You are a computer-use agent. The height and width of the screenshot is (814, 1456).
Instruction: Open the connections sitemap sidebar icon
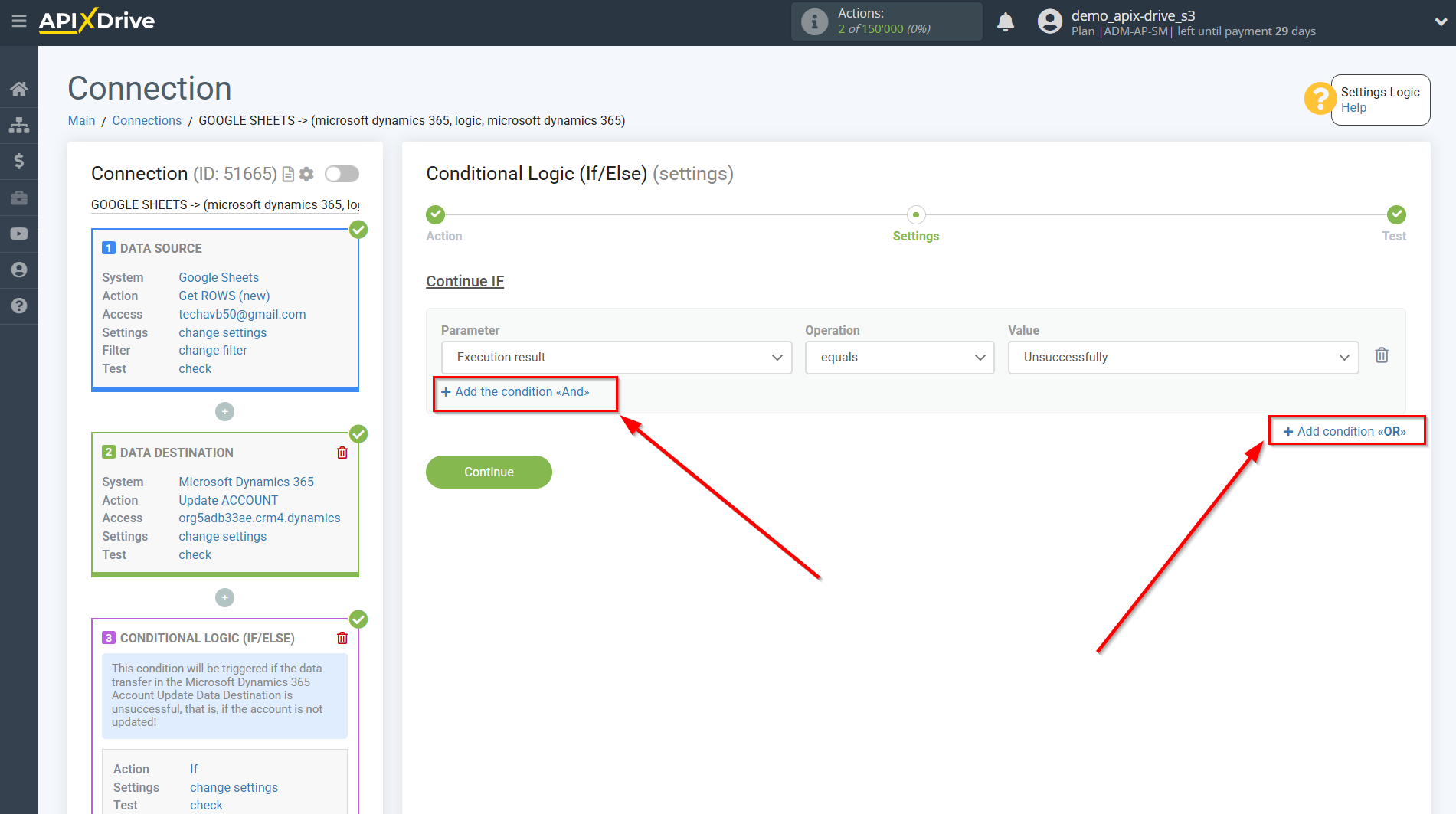(x=19, y=125)
